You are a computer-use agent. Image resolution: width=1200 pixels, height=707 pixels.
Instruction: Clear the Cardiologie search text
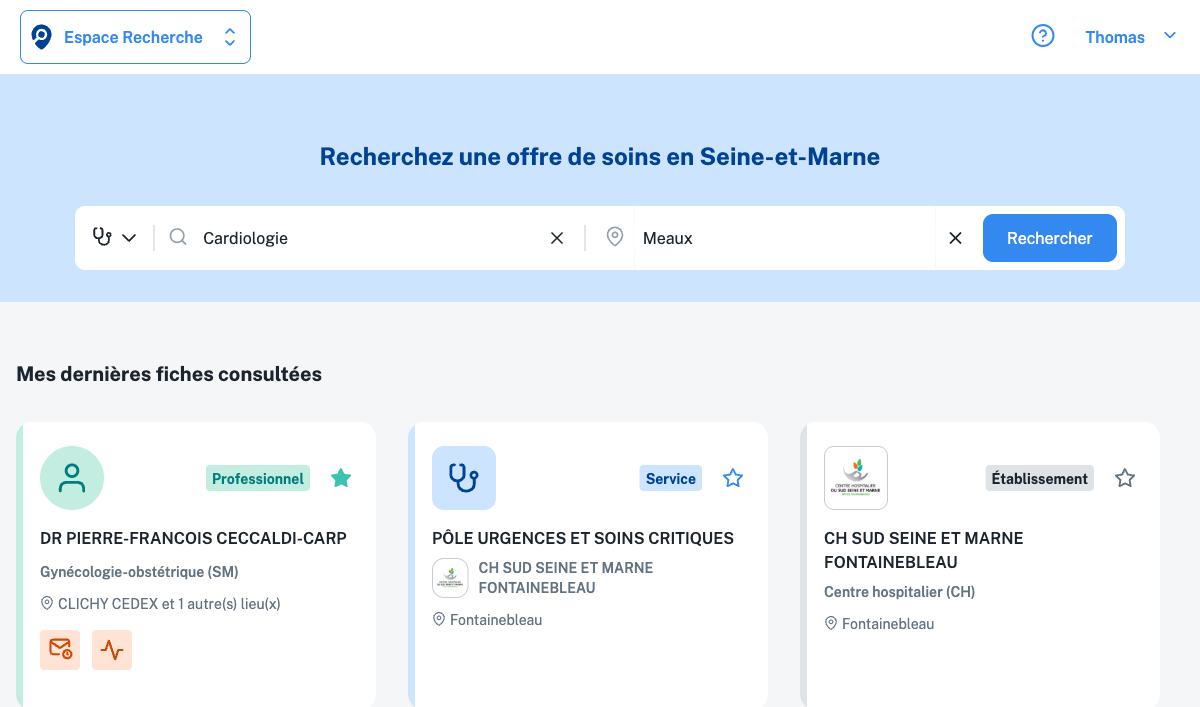tap(557, 238)
